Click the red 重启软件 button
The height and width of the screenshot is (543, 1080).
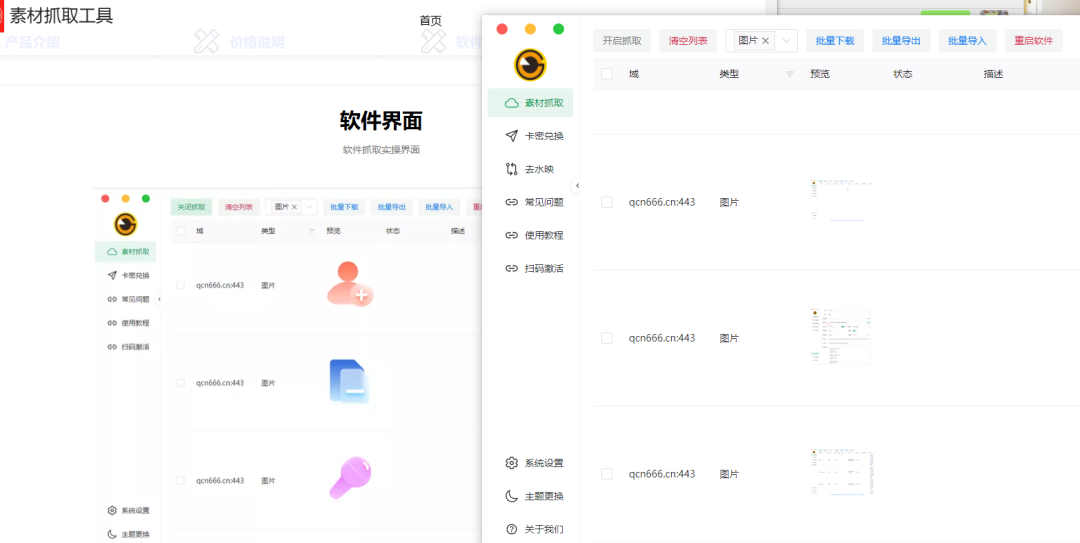[1033, 41]
